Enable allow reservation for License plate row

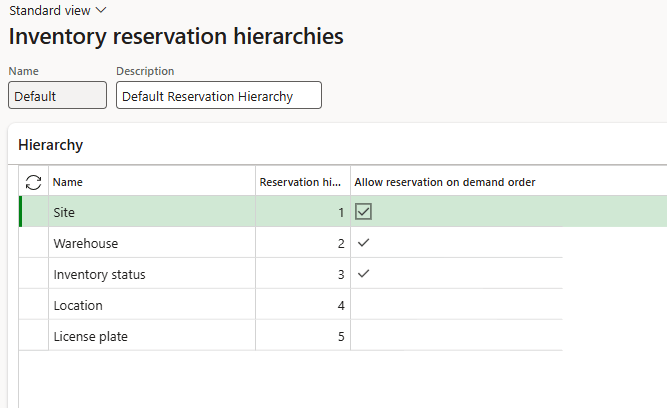click(x=363, y=336)
